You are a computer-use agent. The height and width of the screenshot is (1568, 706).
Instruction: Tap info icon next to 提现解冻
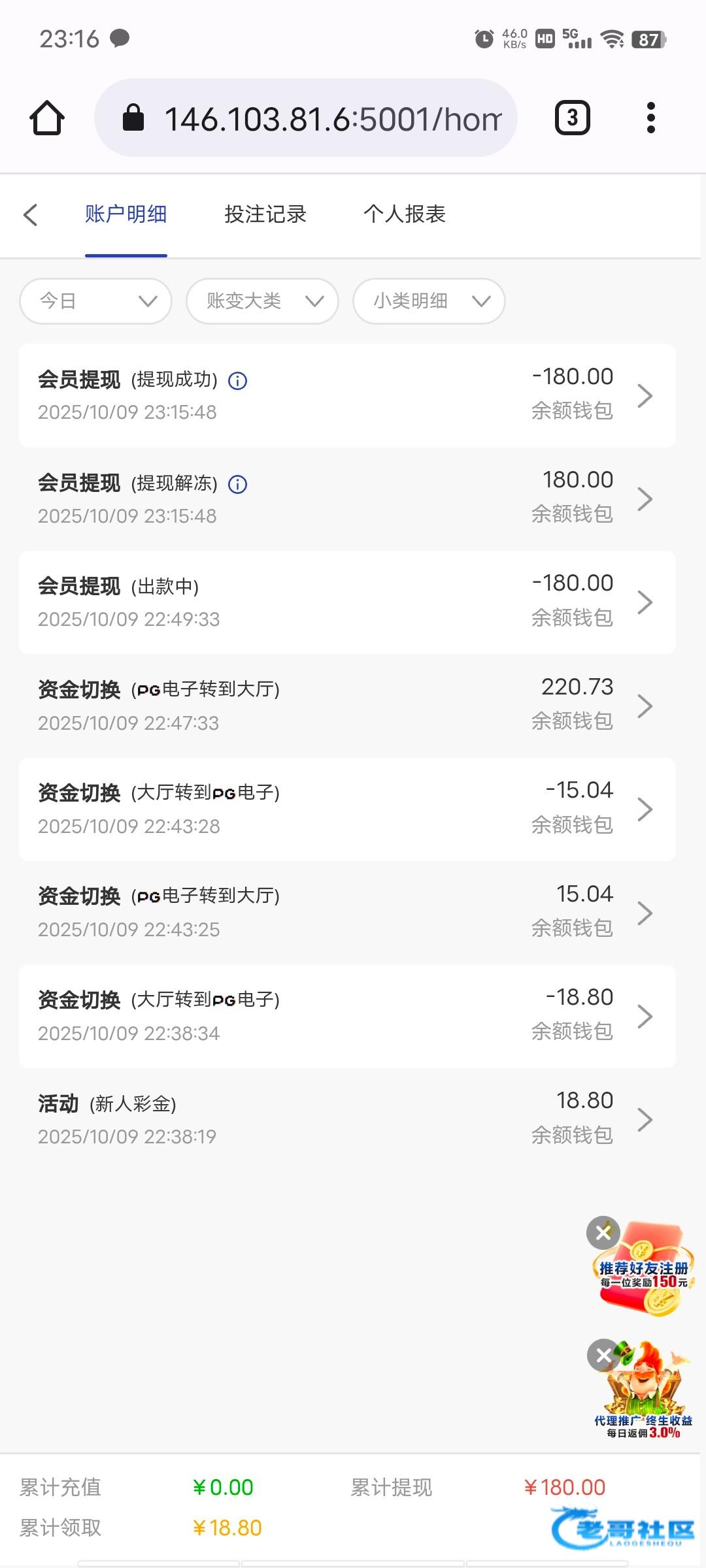coord(237,484)
